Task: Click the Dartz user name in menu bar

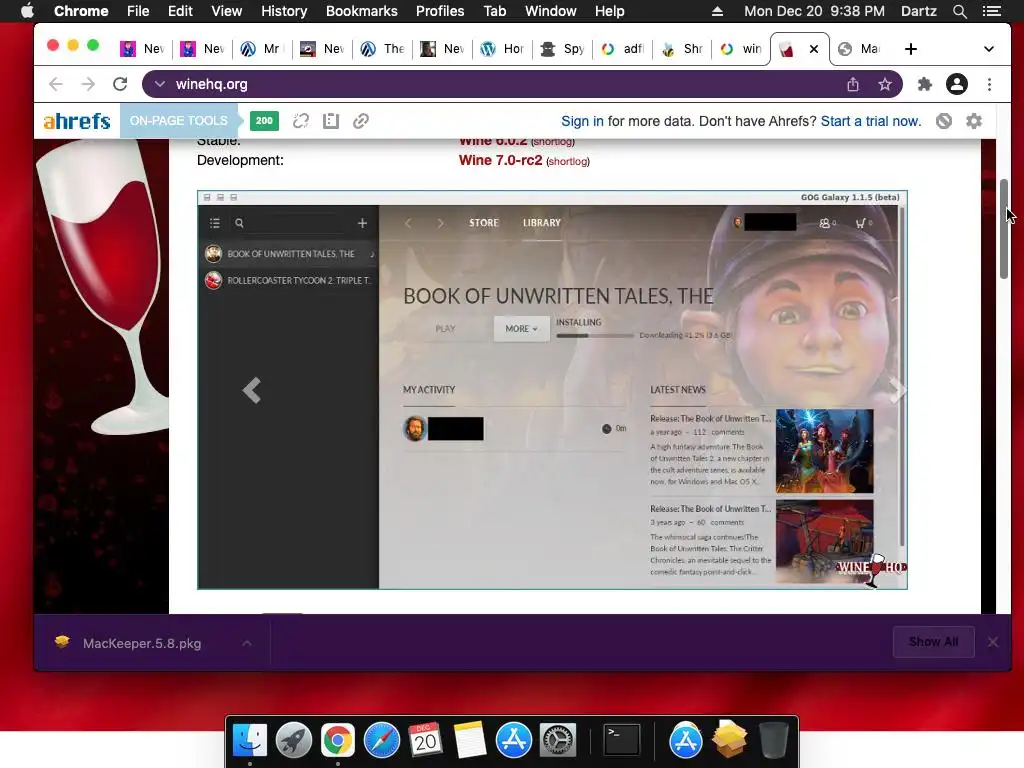Action: point(918,11)
